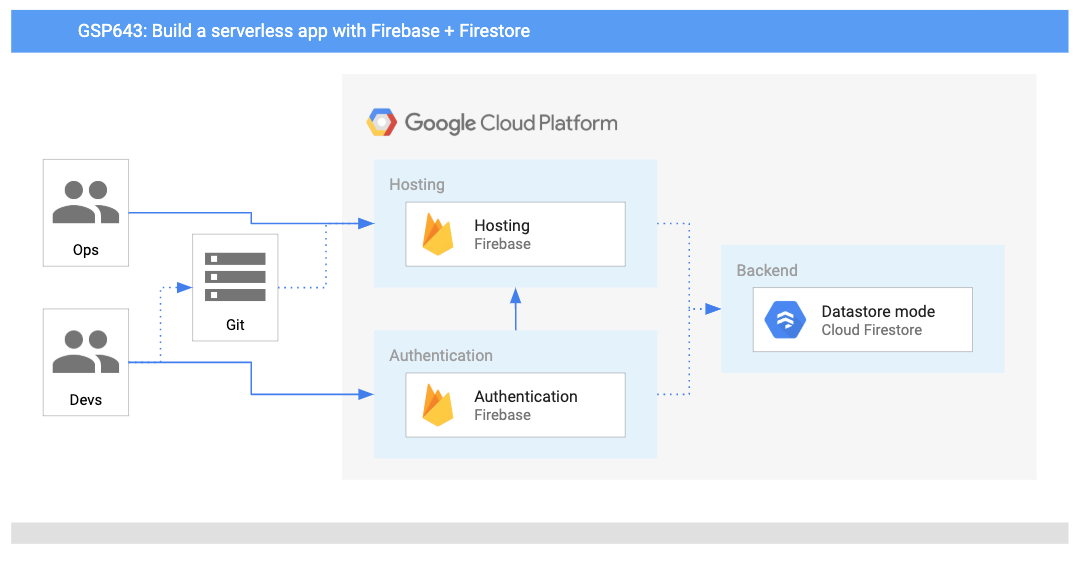This screenshot has height=563, width=1081.
Task: Click the Firebase Authentication flame icon
Action: click(x=438, y=405)
